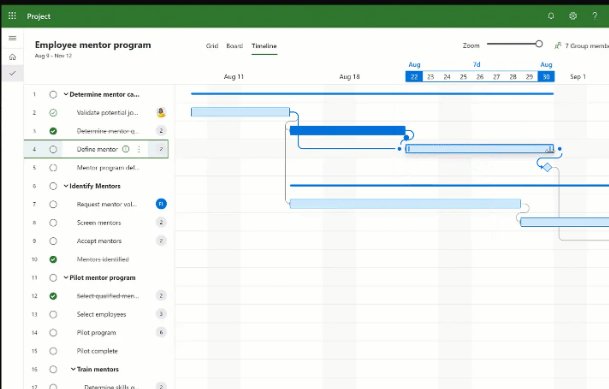Open assignee badge on Determine mentor q...

click(x=161, y=131)
